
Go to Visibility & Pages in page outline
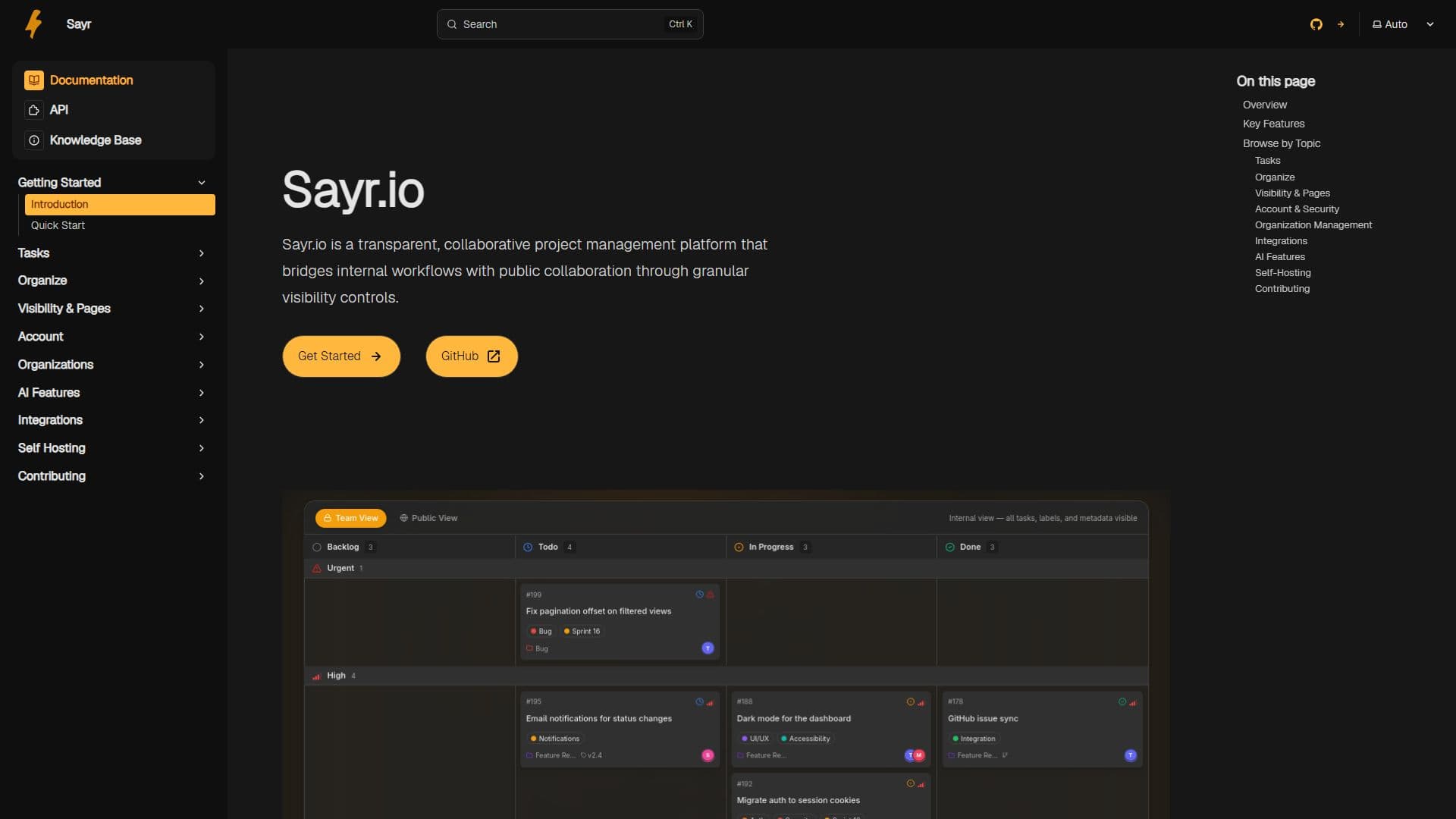(1291, 193)
